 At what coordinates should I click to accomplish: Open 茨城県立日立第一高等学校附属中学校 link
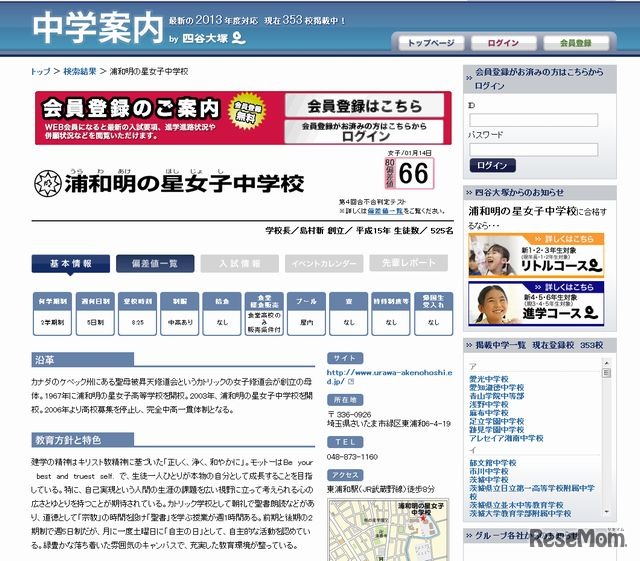(x=531, y=492)
